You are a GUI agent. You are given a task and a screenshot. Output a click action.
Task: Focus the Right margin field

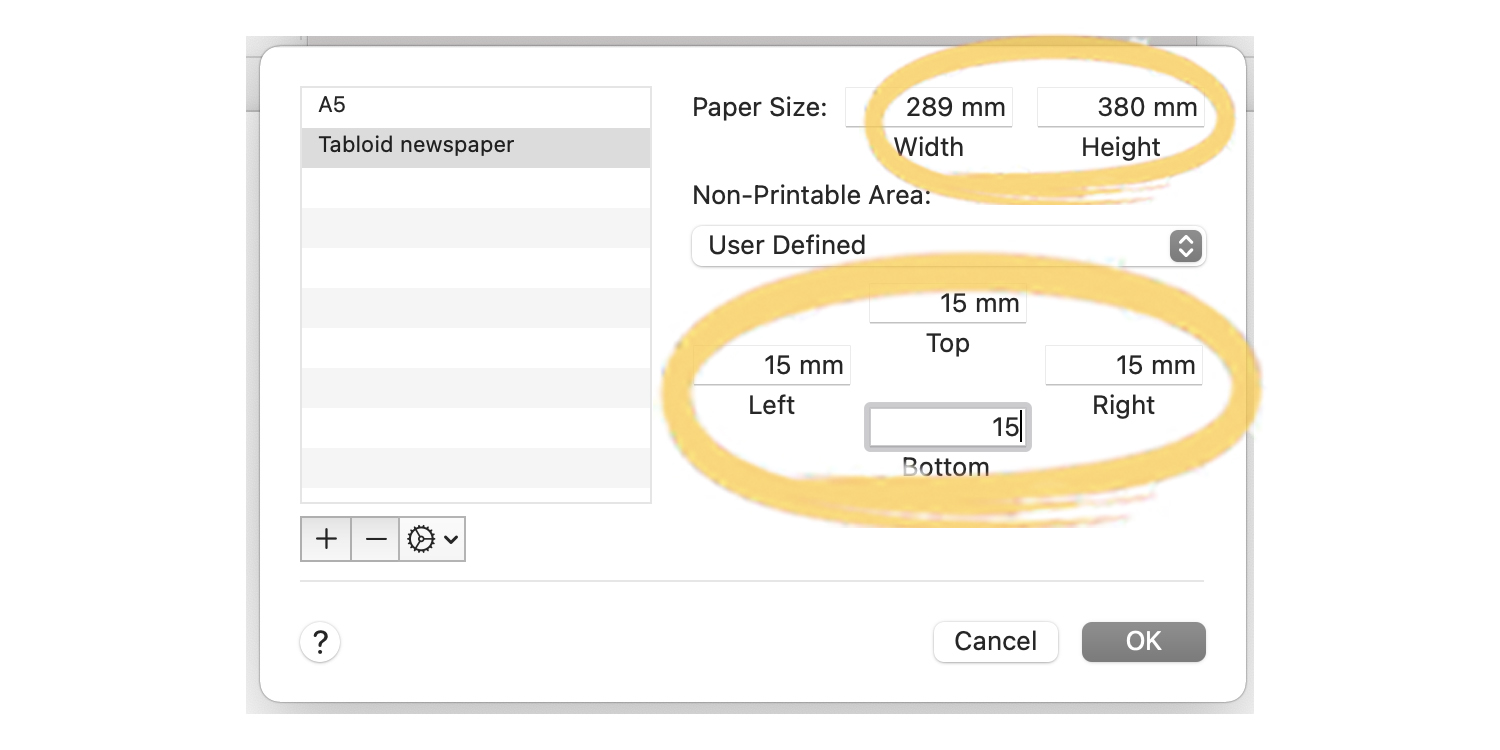[1124, 365]
